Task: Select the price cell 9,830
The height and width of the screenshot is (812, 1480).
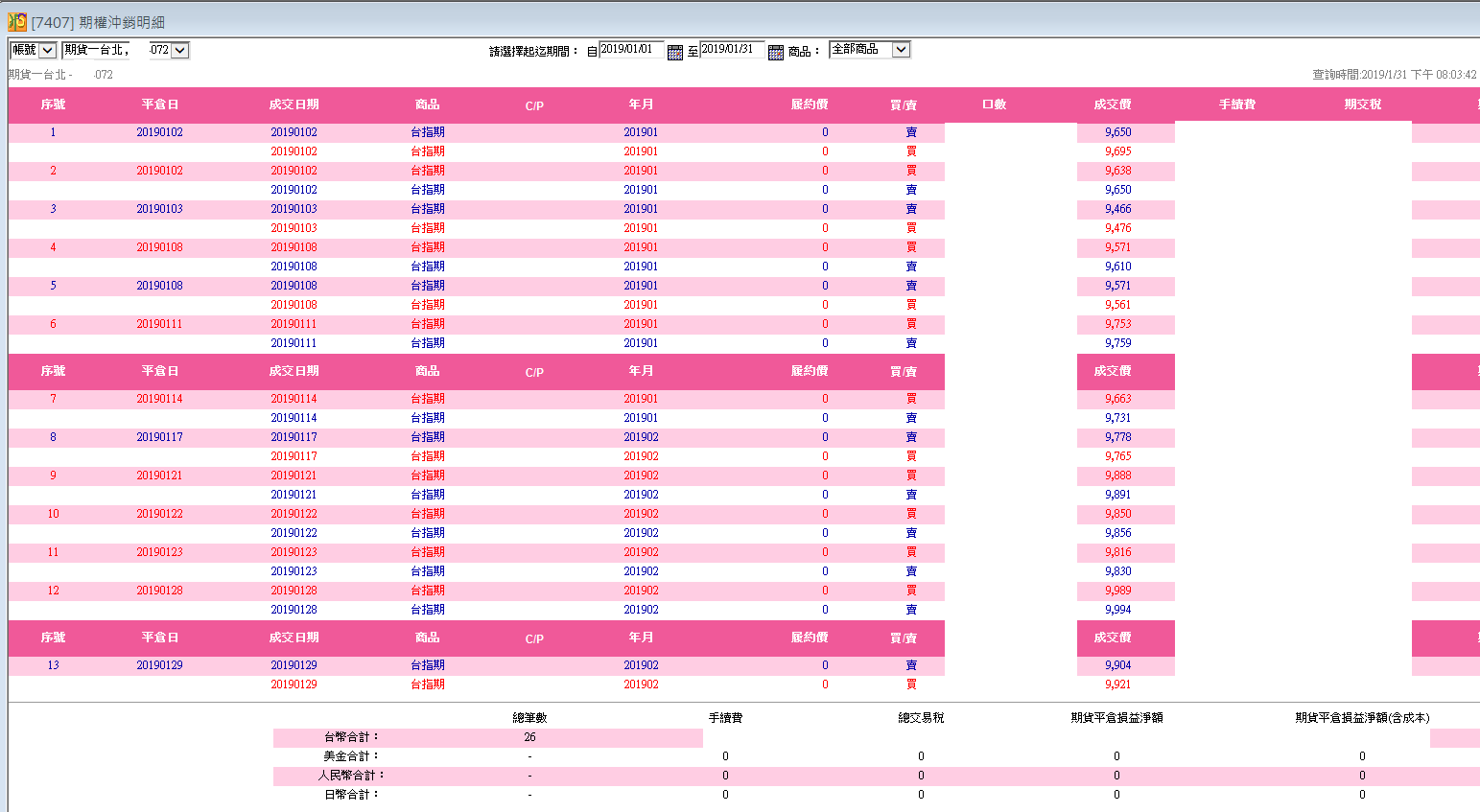Action: pyautogui.click(x=1117, y=571)
